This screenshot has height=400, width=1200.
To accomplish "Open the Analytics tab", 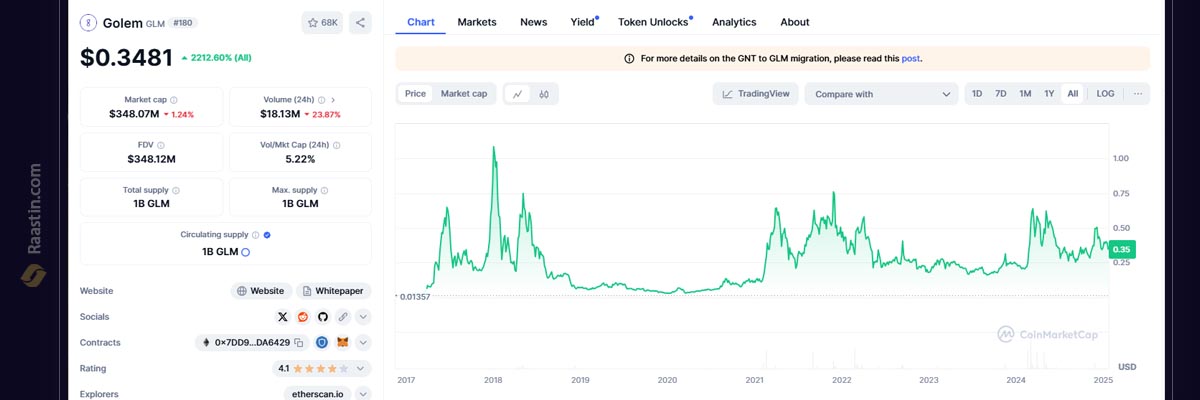I will [734, 22].
